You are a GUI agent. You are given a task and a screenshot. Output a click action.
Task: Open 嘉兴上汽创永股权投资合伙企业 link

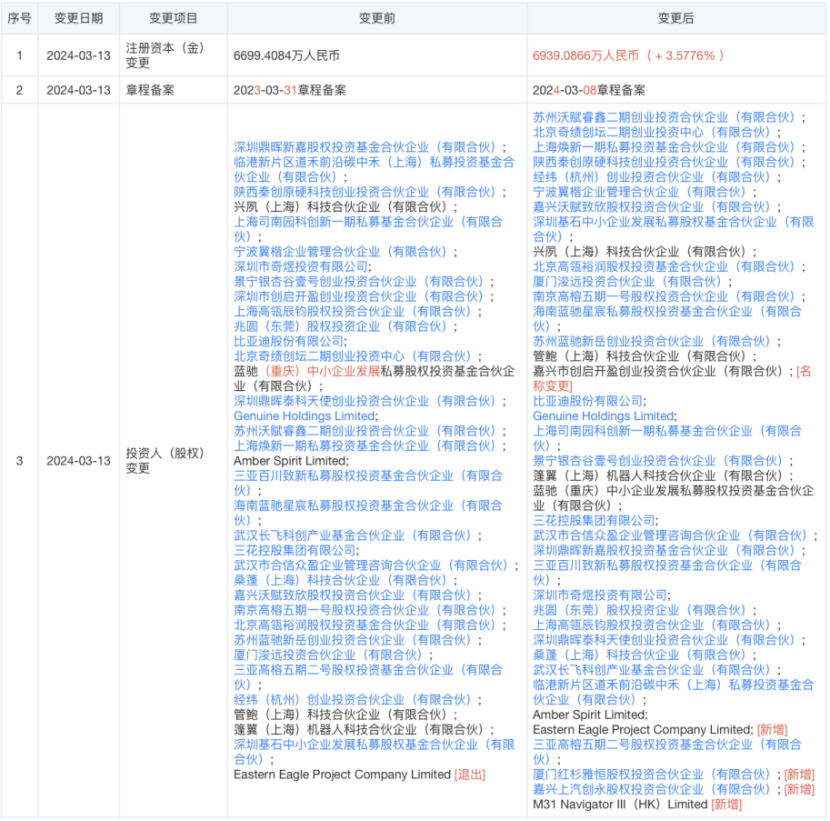pyautogui.click(x=651, y=789)
